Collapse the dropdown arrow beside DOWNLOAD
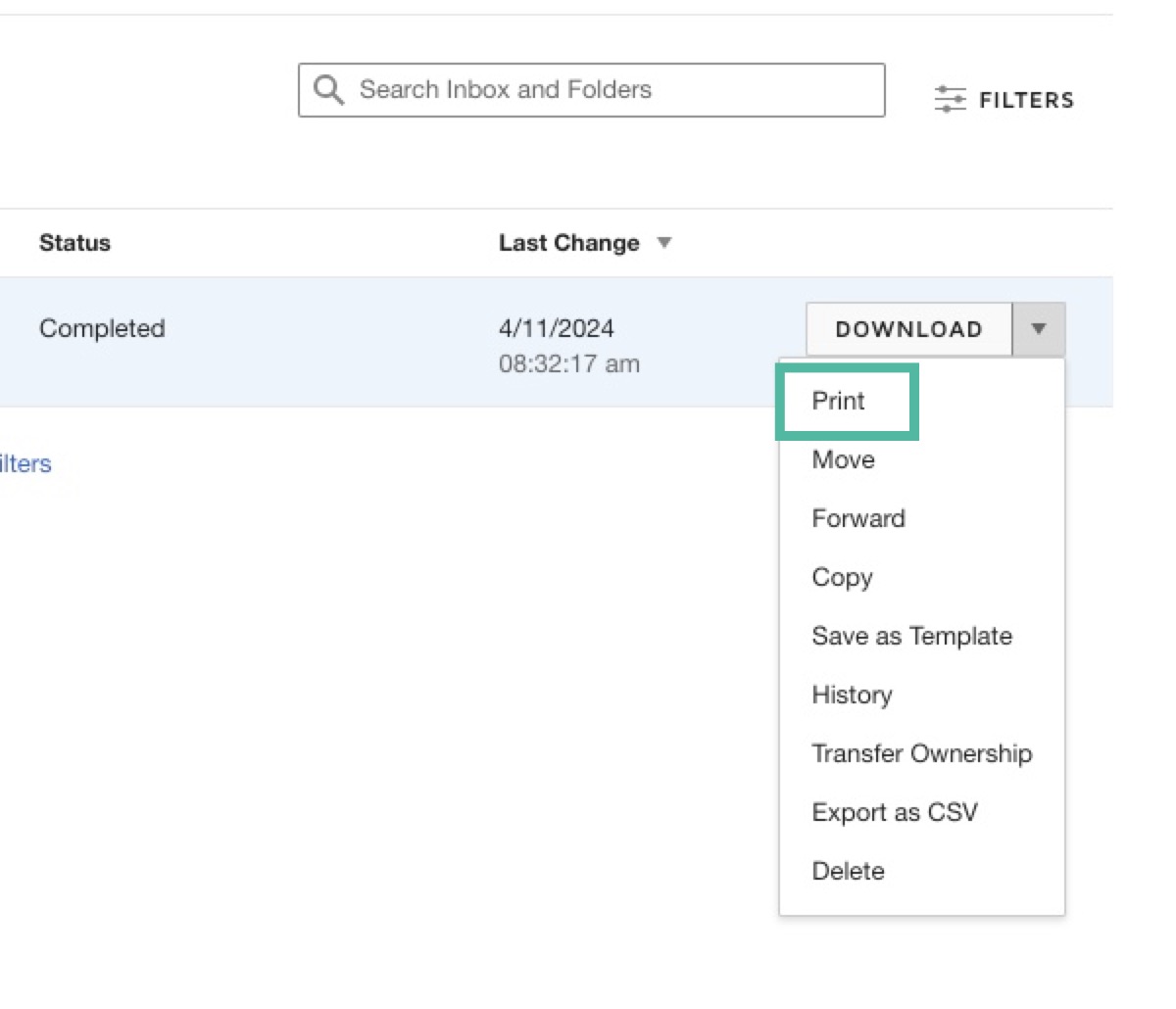This screenshot has width=1176, height=1009. [x=1039, y=329]
